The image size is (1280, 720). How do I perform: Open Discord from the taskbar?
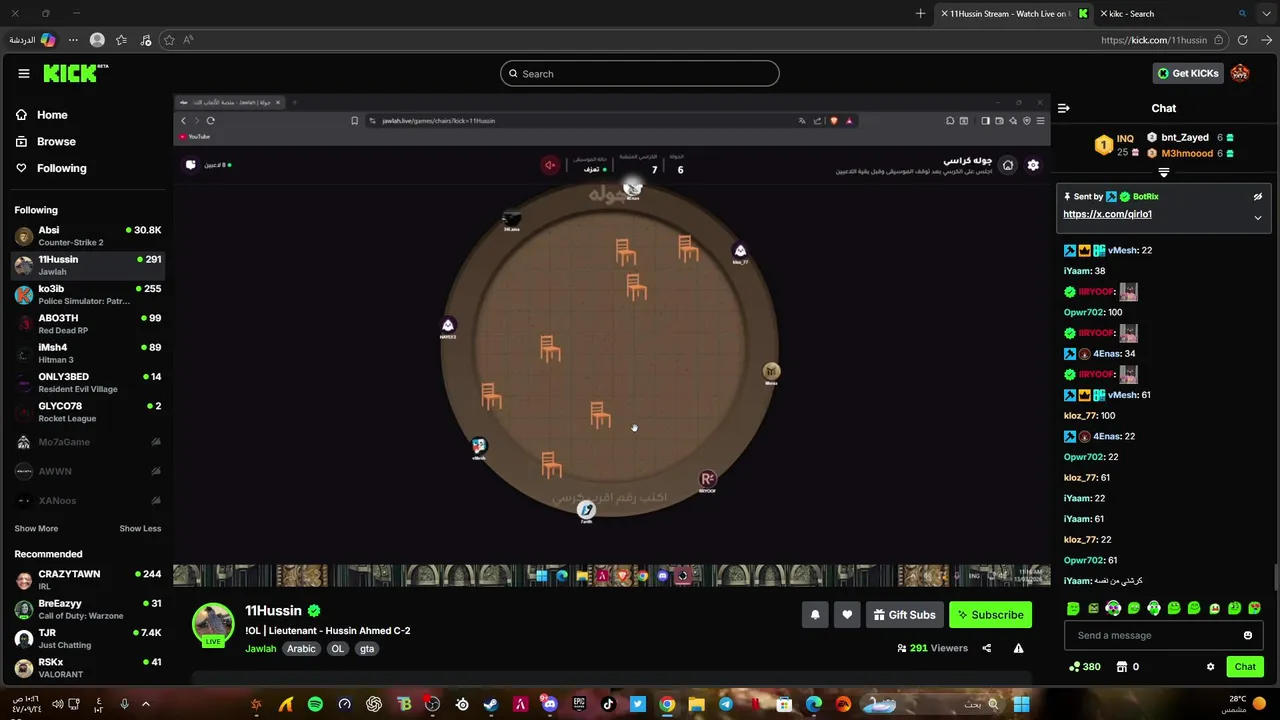click(x=549, y=704)
